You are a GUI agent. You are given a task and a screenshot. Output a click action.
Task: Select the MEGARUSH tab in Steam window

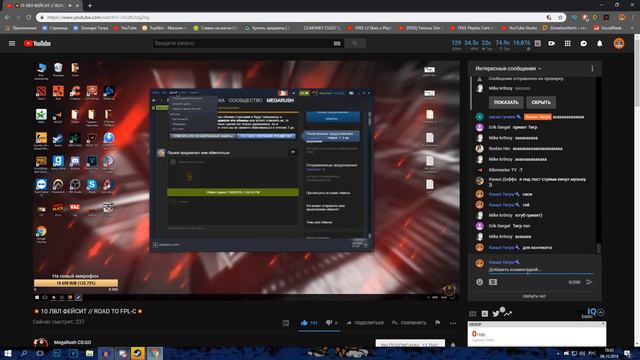pos(280,100)
